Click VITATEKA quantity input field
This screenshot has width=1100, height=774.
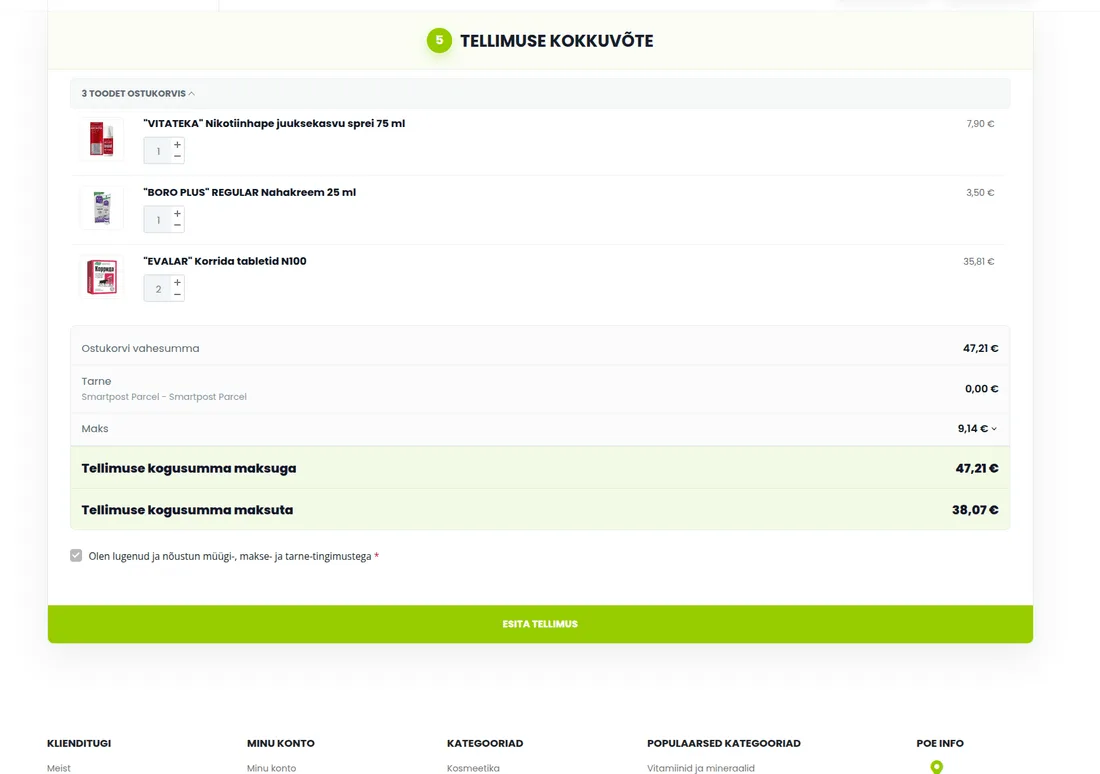point(158,151)
